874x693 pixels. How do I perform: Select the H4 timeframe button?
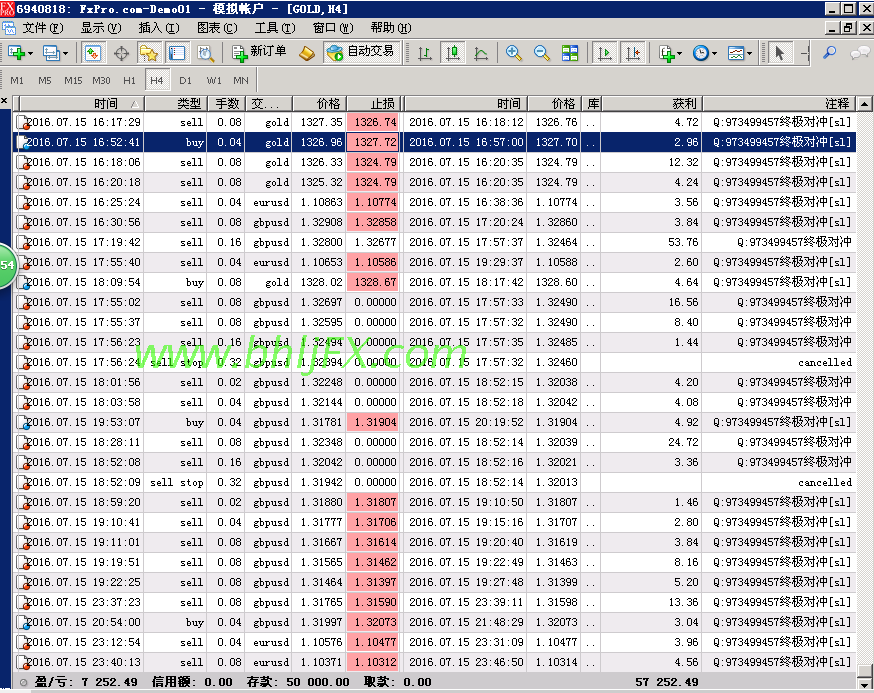pyautogui.click(x=157, y=81)
